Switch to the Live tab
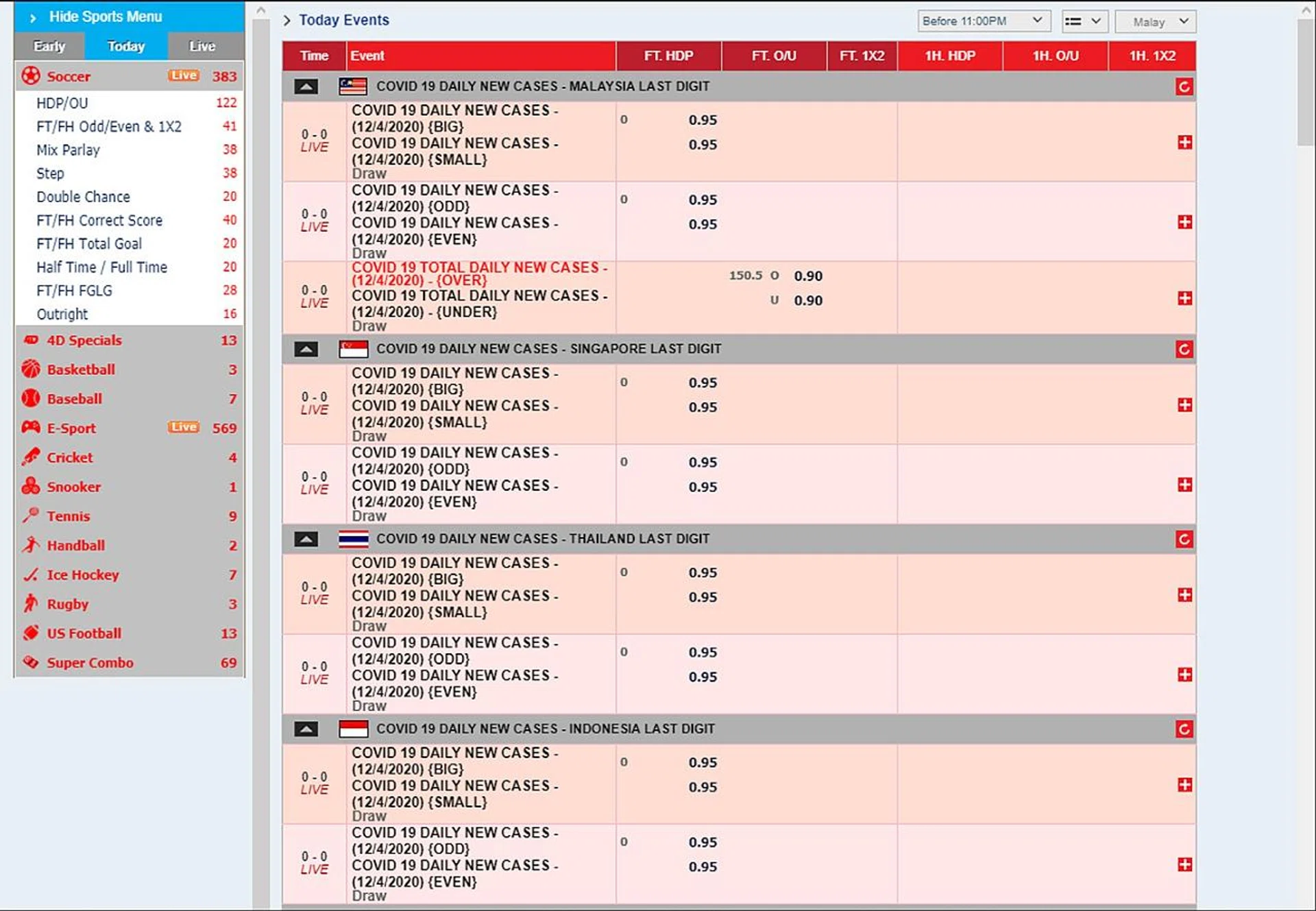This screenshot has width=1316, height=911. [202, 46]
